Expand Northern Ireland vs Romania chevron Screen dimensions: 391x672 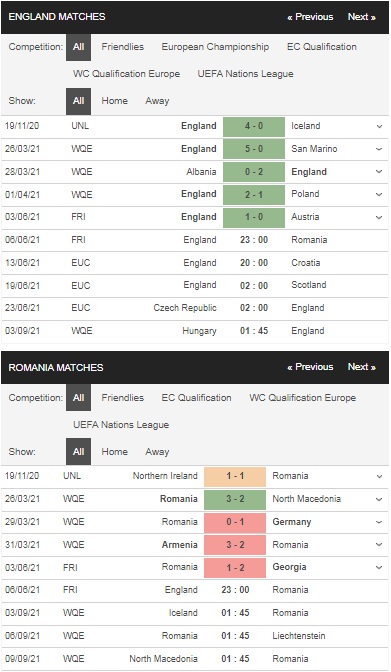[379, 477]
